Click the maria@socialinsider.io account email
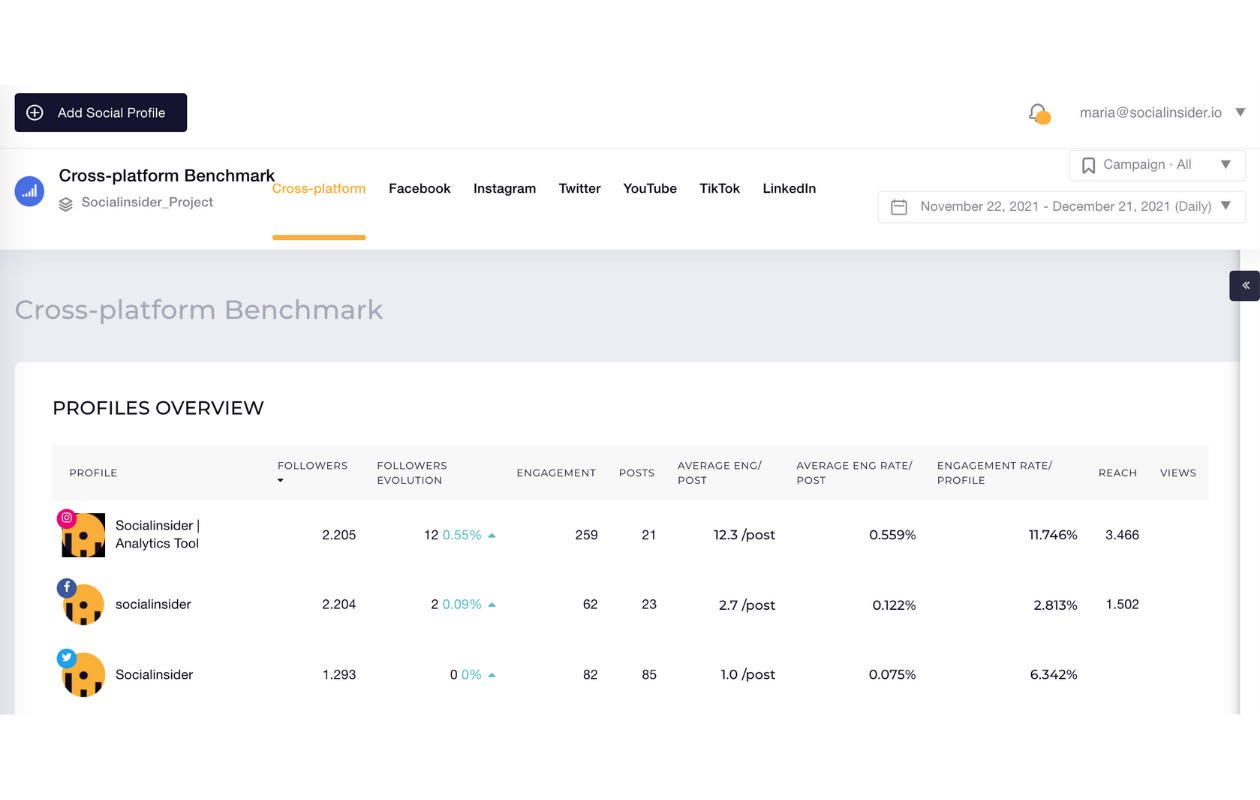The height and width of the screenshot is (800, 1260). [x=1151, y=113]
